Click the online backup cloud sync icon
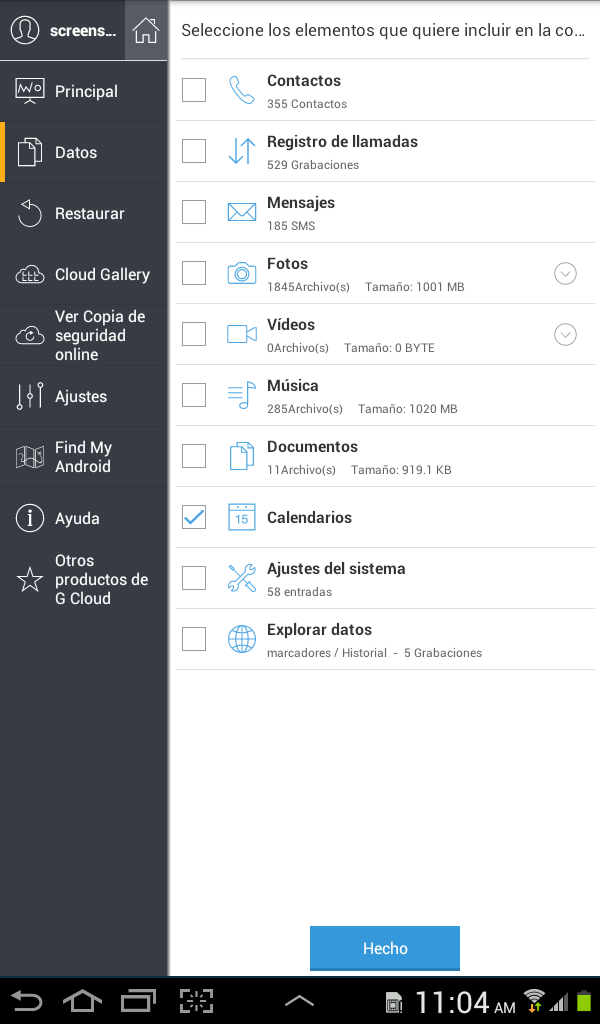Screen dimensions: 600x1024 pos(29,336)
